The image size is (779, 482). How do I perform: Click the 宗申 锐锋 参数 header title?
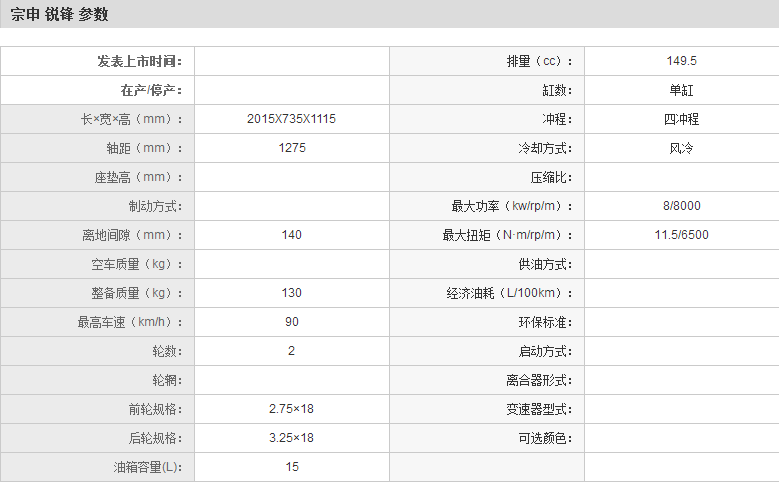[60, 15]
